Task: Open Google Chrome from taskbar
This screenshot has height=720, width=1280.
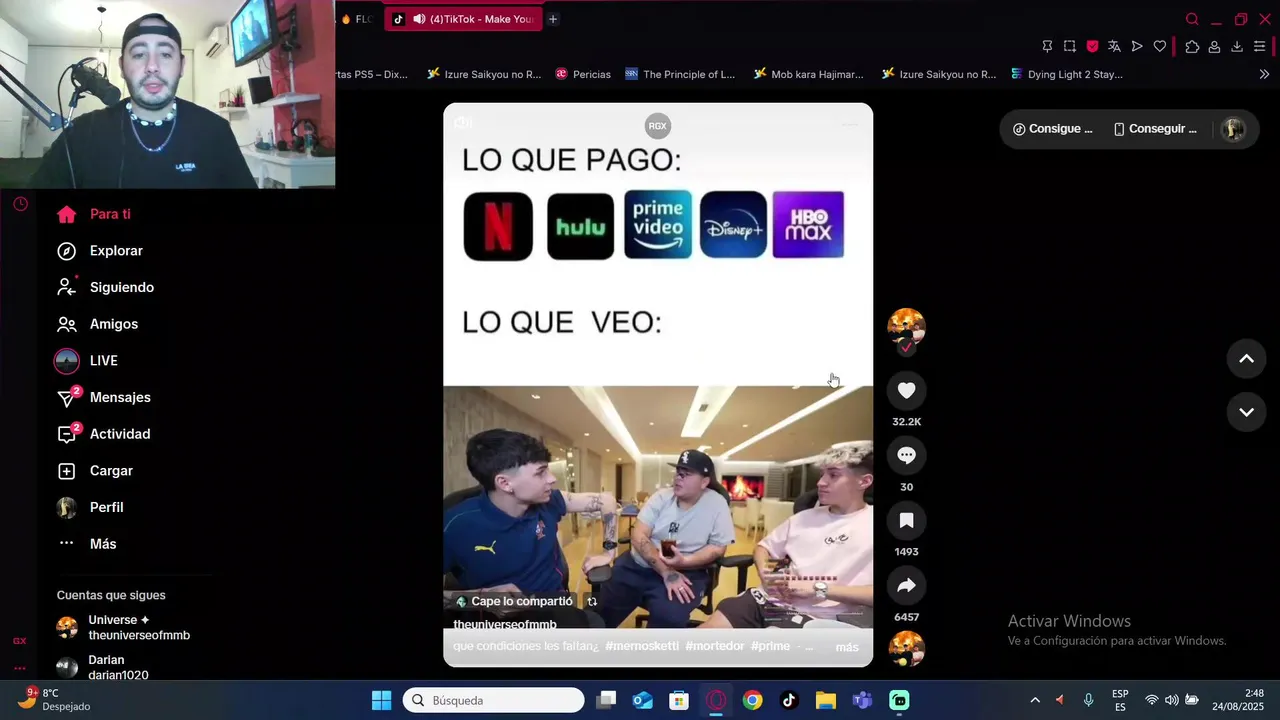Action: click(x=752, y=701)
